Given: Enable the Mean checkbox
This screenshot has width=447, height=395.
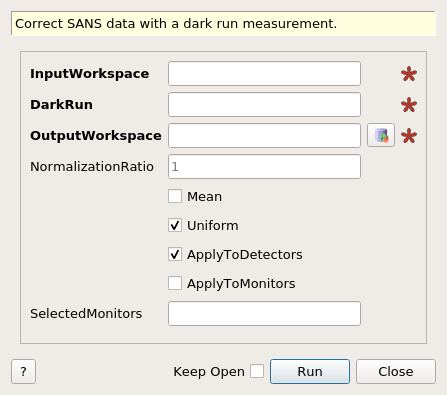Looking at the screenshot, I should (x=175, y=196).
